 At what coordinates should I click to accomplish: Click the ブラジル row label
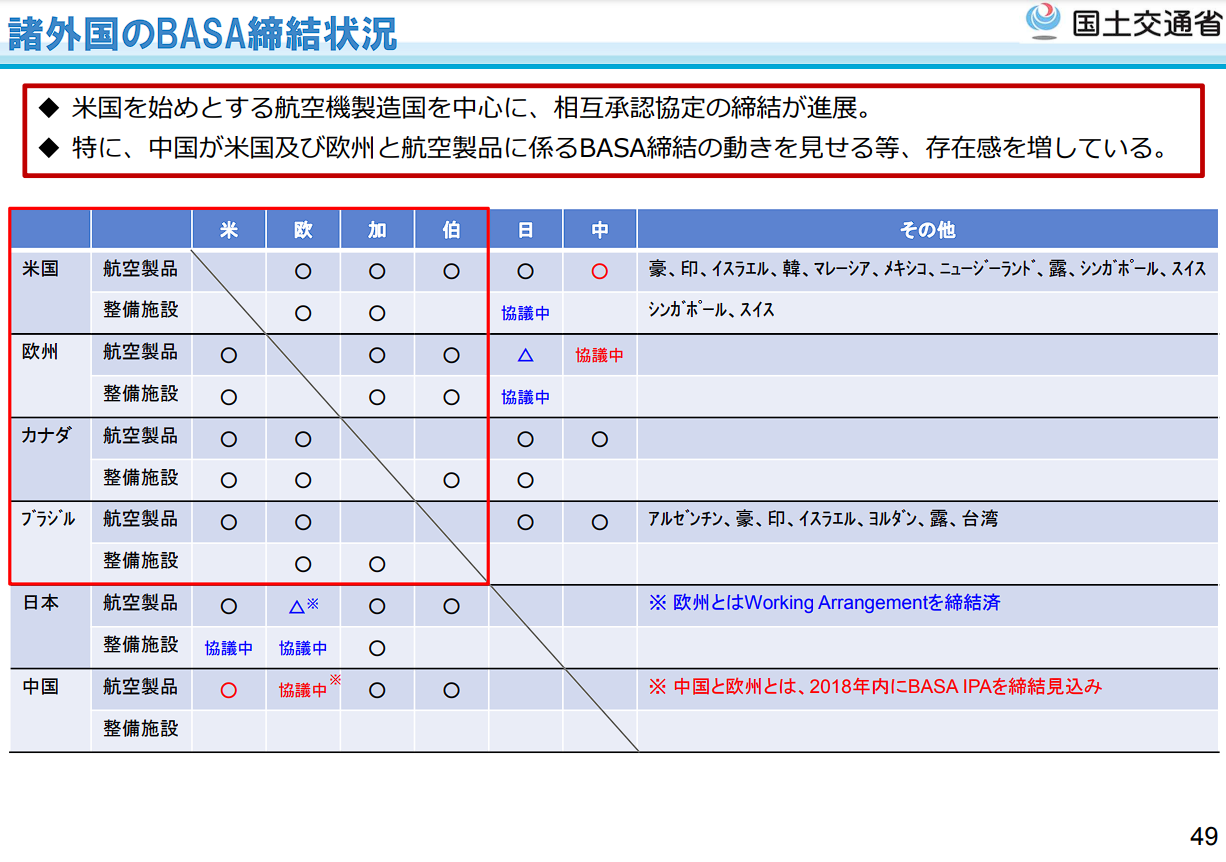click(x=48, y=519)
